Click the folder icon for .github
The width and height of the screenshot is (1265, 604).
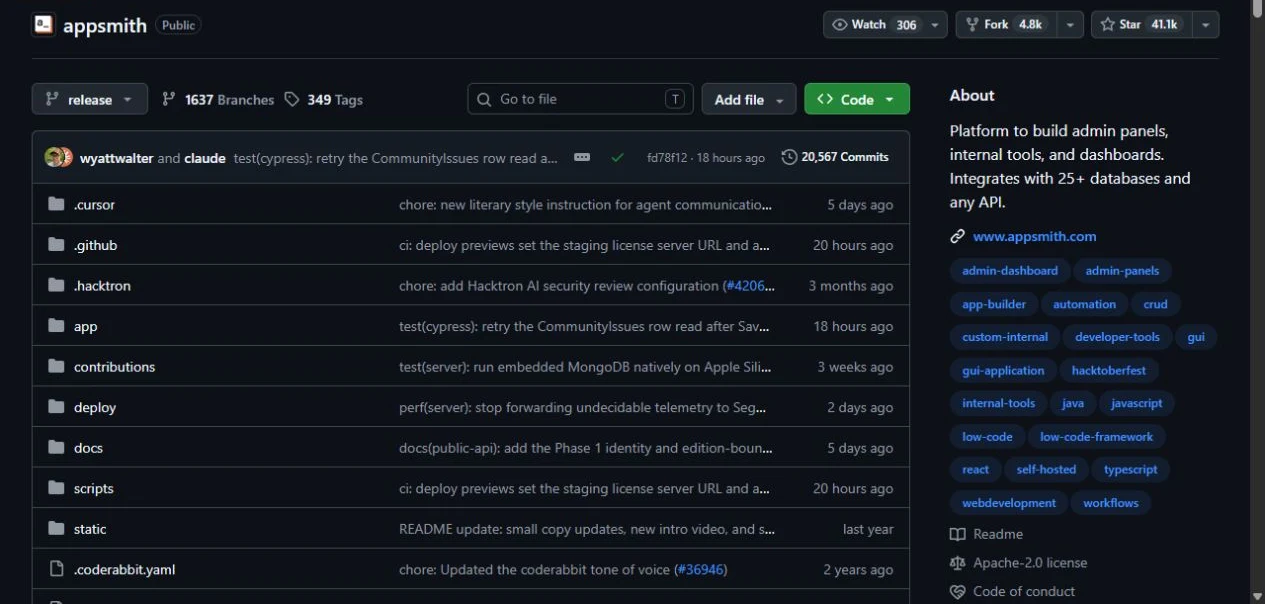[56, 245]
